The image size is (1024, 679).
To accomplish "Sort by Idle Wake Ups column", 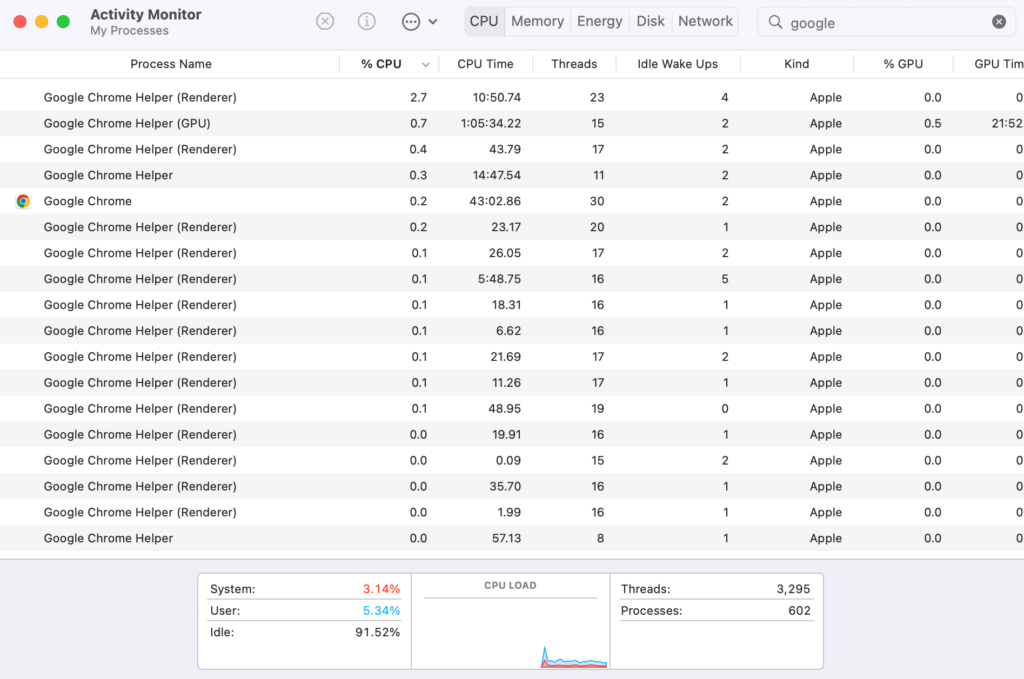I will (677, 64).
